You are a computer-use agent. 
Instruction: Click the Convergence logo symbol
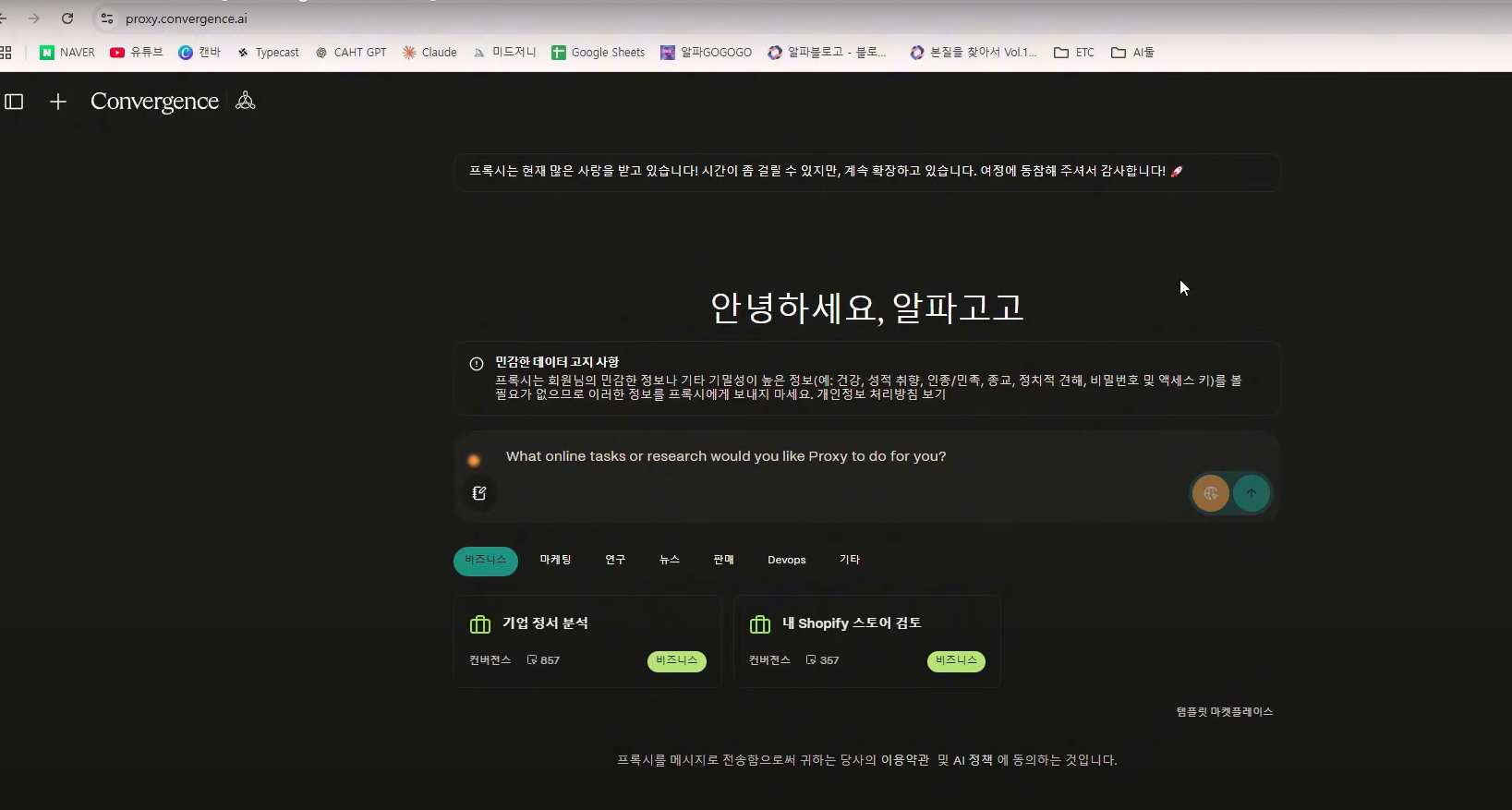click(x=245, y=101)
